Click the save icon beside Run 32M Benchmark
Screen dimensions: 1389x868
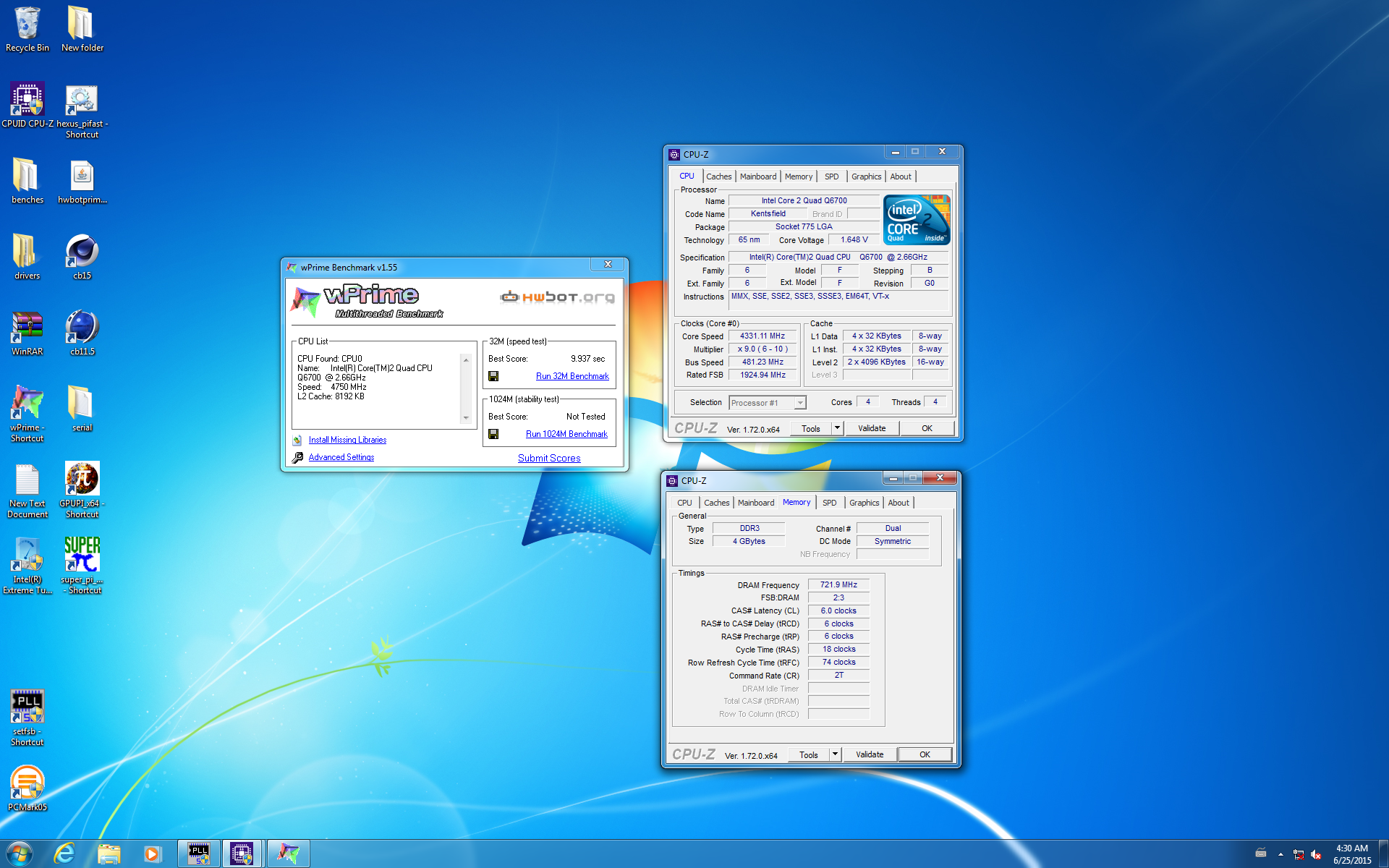(x=493, y=376)
